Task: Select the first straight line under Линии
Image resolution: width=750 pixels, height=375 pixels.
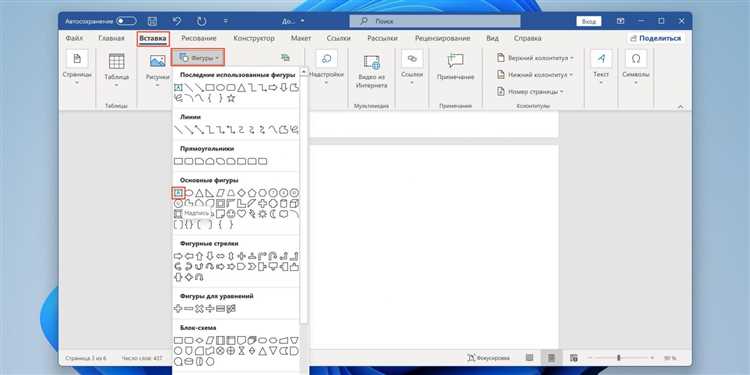Action: [178, 130]
